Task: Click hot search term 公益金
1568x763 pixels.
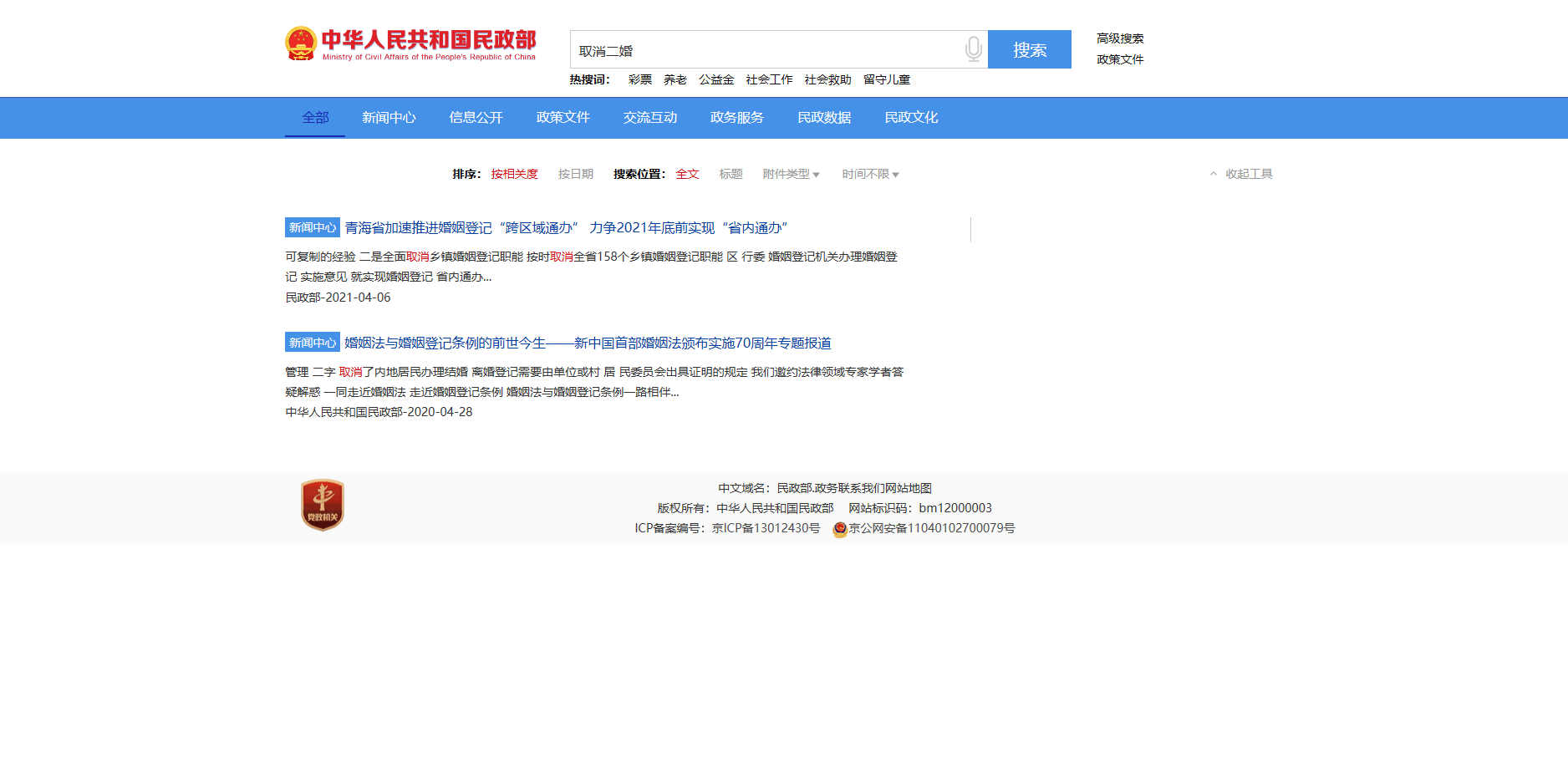Action: tap(716, 79)
